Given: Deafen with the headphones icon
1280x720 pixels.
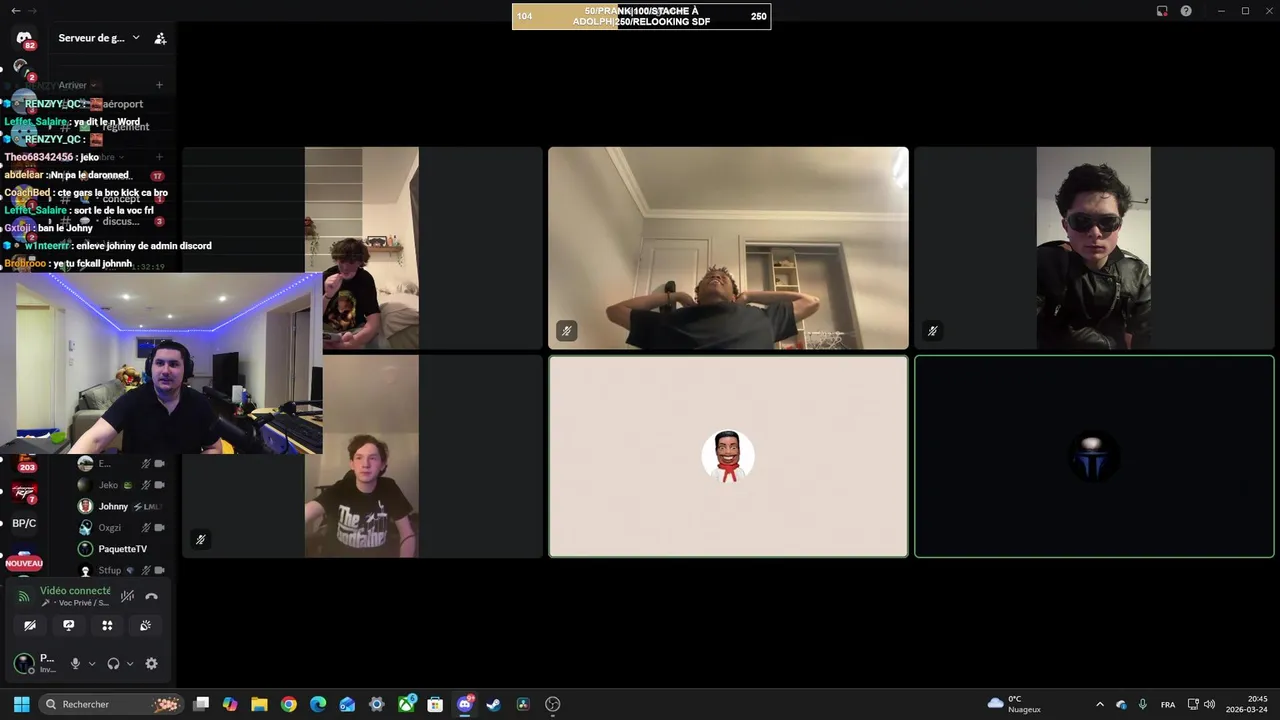Looking at the screenshot, I should tap(113, 663).
